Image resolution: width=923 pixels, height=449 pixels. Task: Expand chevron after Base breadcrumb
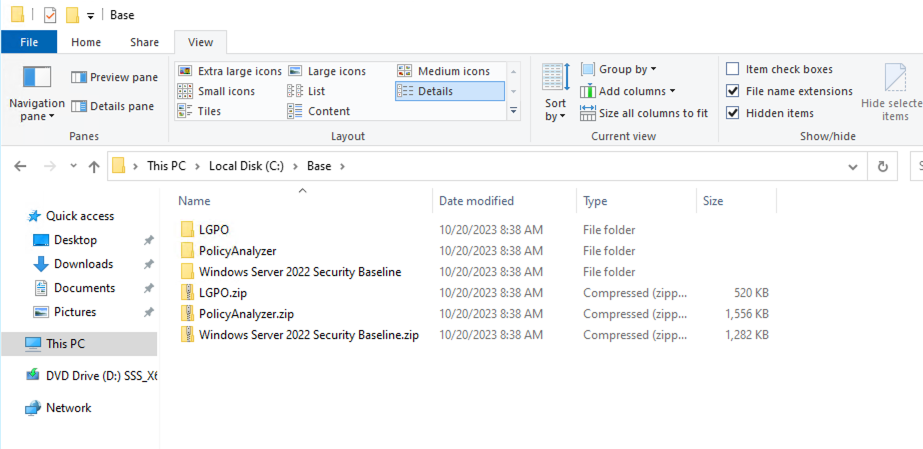point(342,167)
